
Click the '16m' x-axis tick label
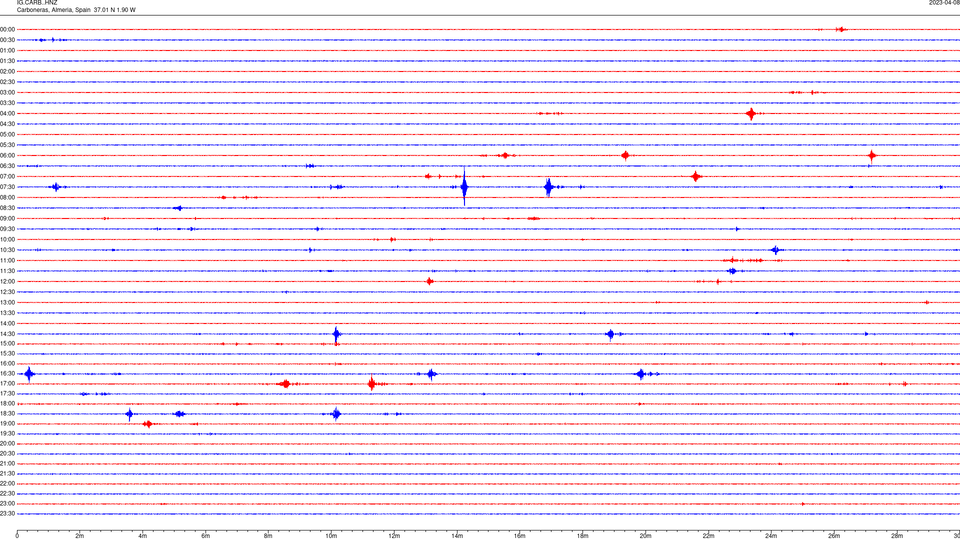coord(520,536)
